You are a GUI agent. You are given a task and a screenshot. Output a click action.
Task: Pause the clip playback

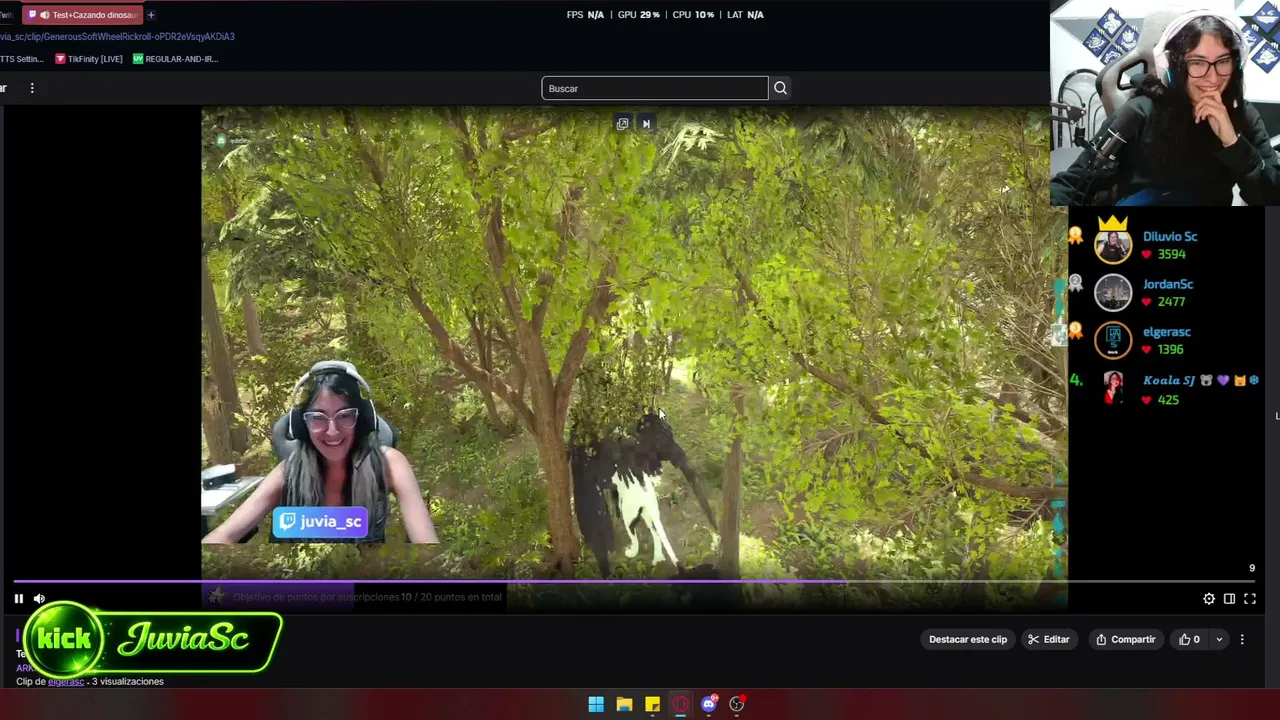18,599
